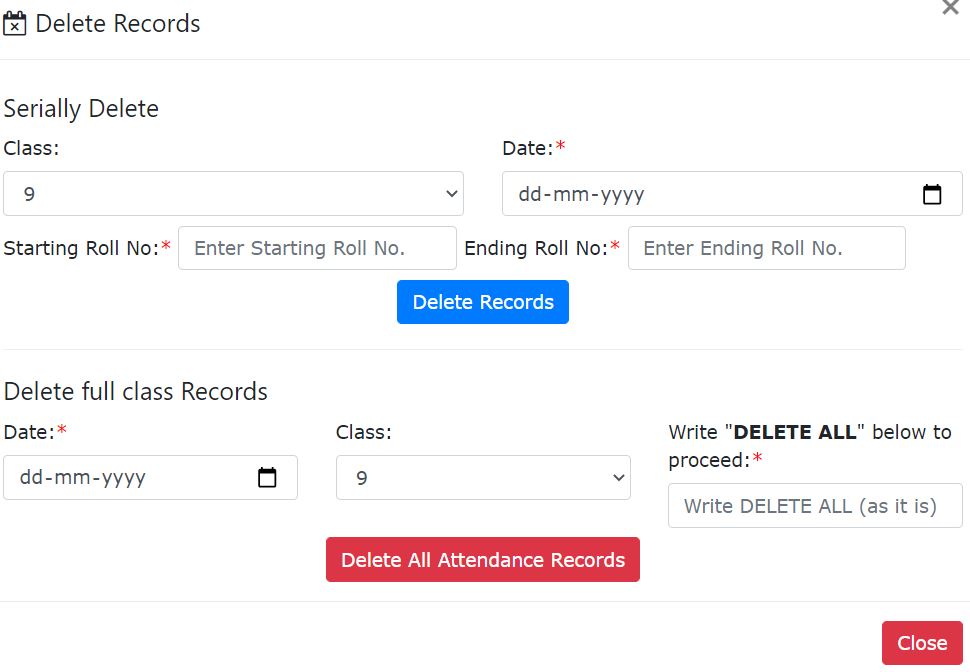The height and width of the screenshot is (672, 970).
Task: Click the Delete full class Records heading
Action: [x=136, y=391]
